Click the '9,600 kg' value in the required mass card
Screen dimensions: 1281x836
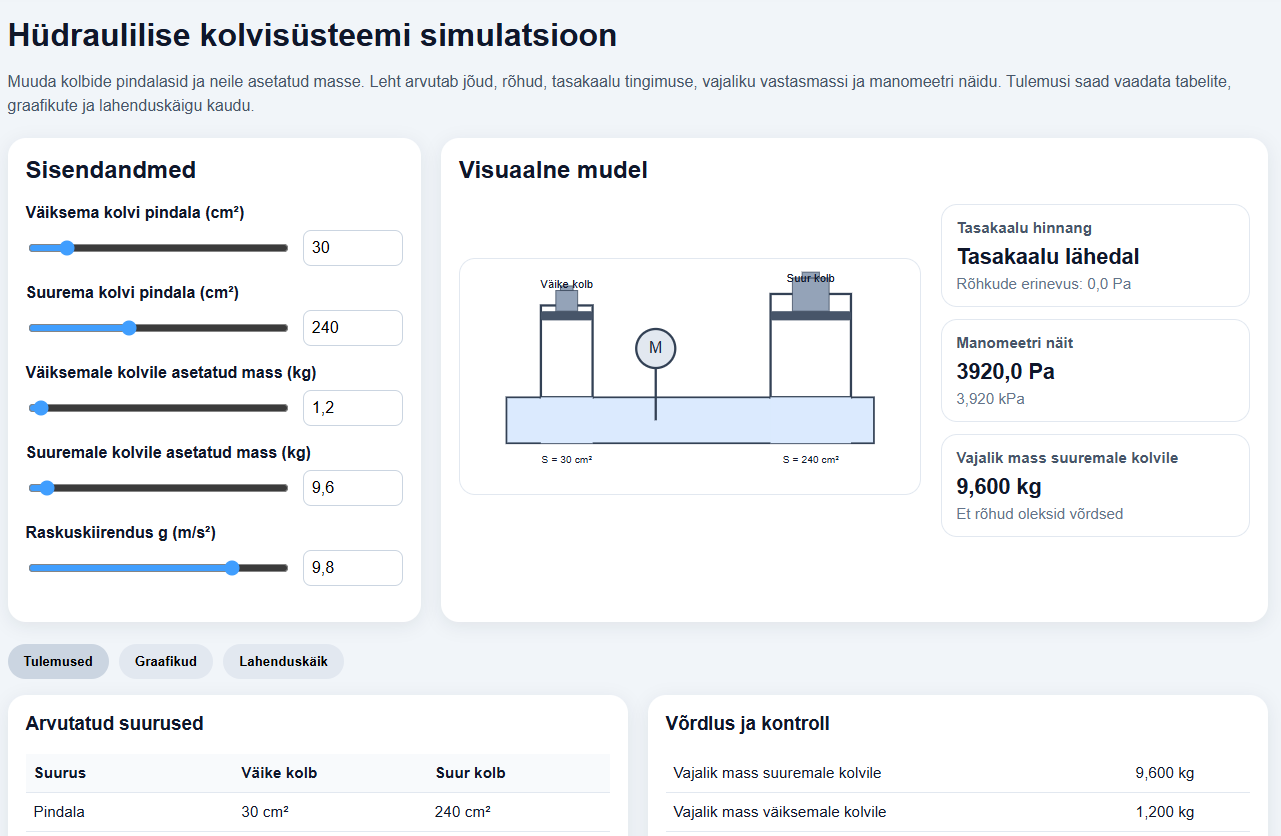tap(999, 486)
